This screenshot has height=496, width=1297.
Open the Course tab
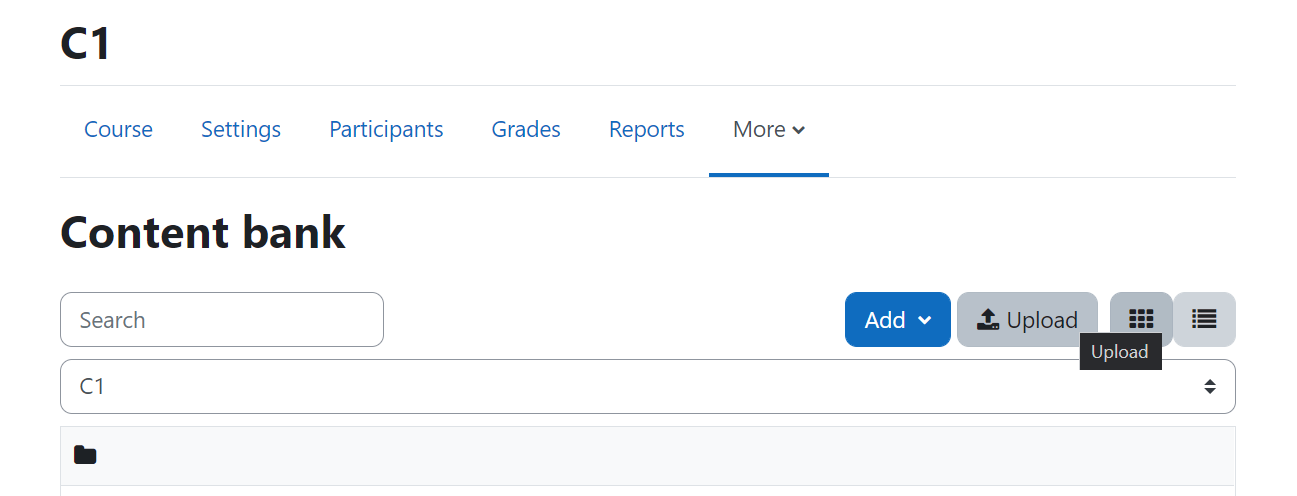coord(118,130)
